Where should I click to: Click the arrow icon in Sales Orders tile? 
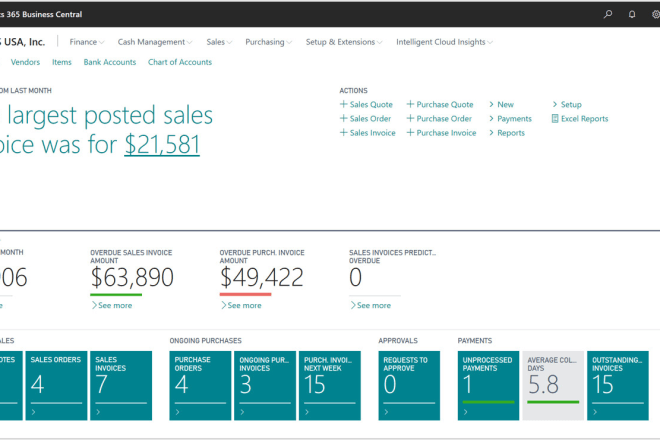click(x=34, y=412)
